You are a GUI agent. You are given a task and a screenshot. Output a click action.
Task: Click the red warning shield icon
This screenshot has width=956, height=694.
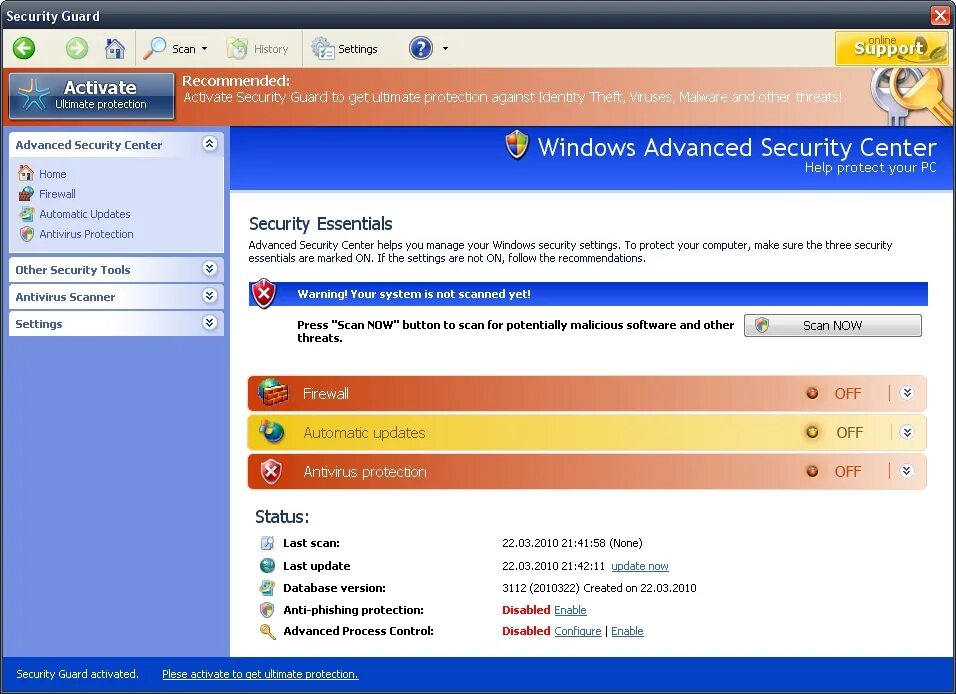[x=264, y=293]
